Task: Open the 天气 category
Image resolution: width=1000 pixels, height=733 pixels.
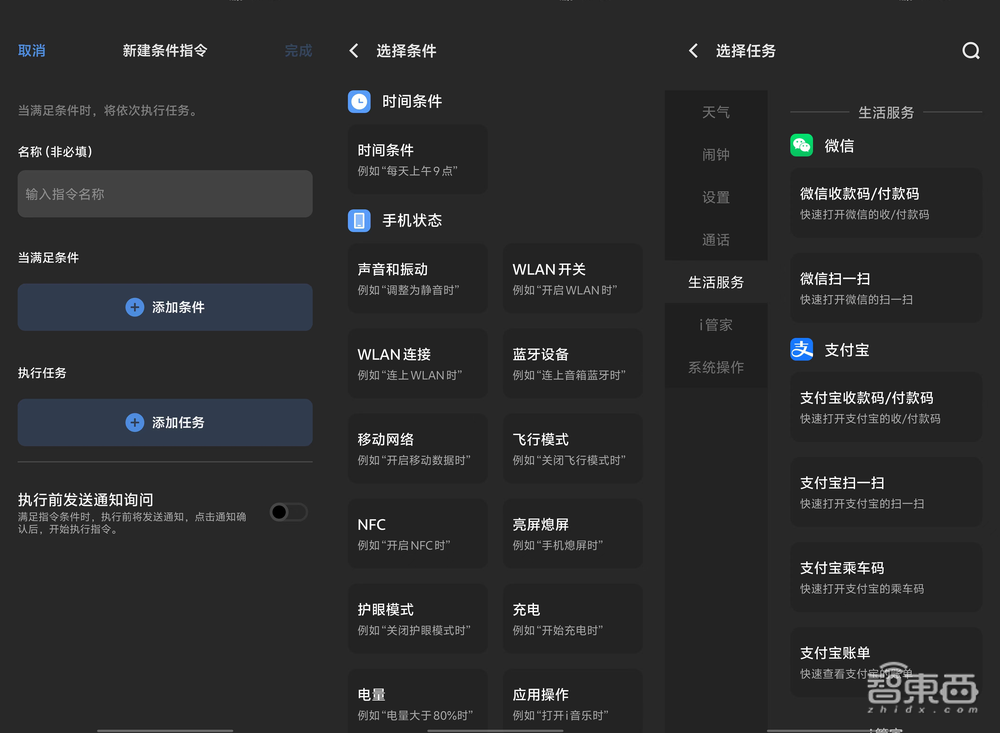Action: 716,112
